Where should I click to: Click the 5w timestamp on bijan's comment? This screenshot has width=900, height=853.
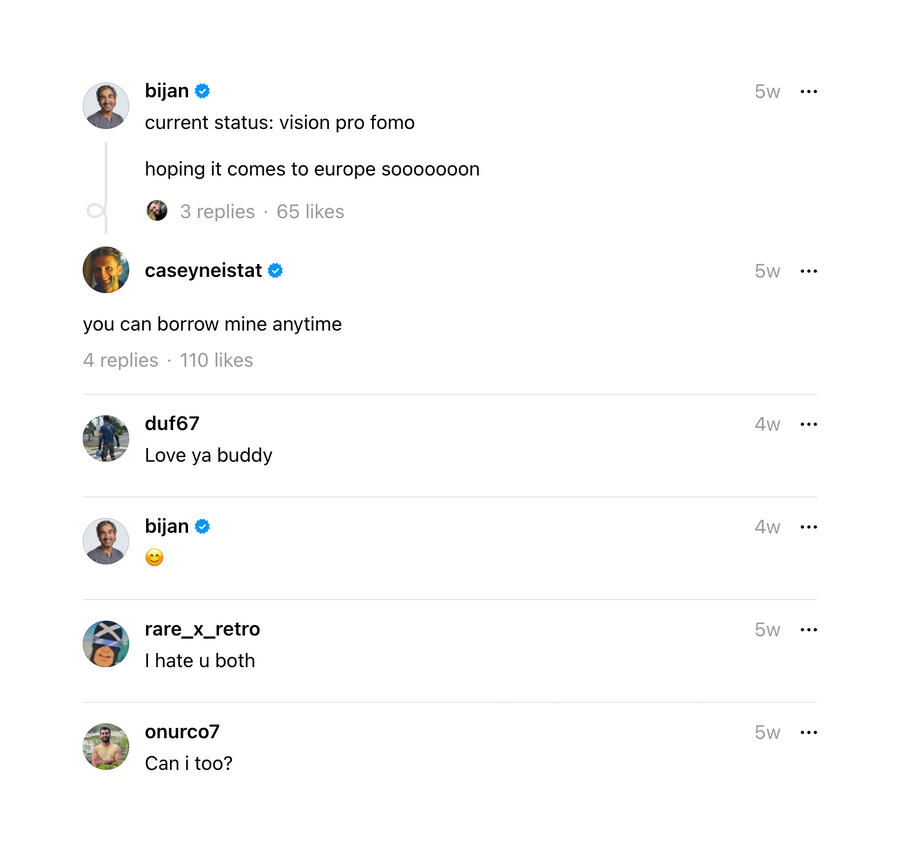[767, 91]
